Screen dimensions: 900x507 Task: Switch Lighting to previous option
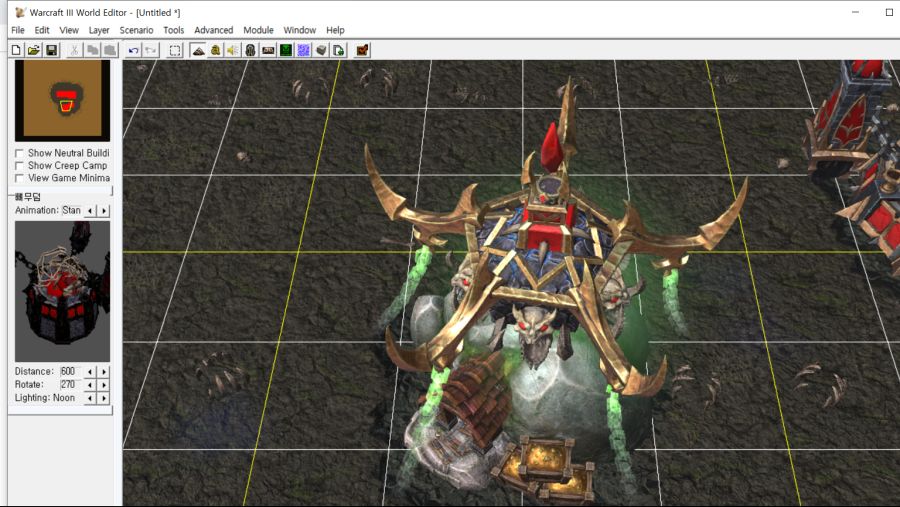pyautogui.click(x=90, y=398)
